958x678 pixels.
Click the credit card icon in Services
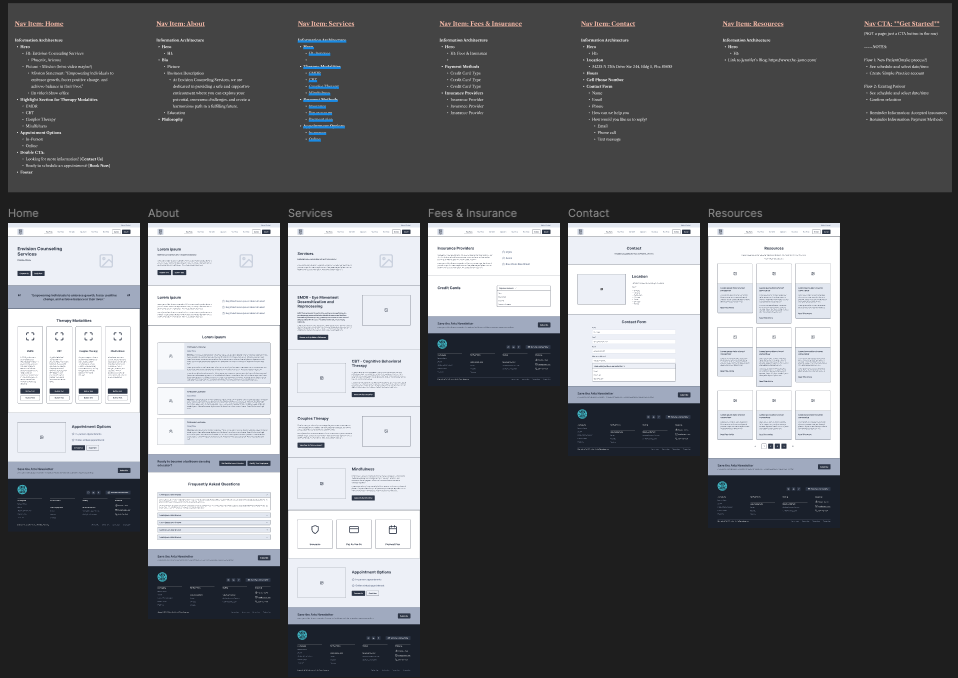pyautogui.click(x=353, y=529)
